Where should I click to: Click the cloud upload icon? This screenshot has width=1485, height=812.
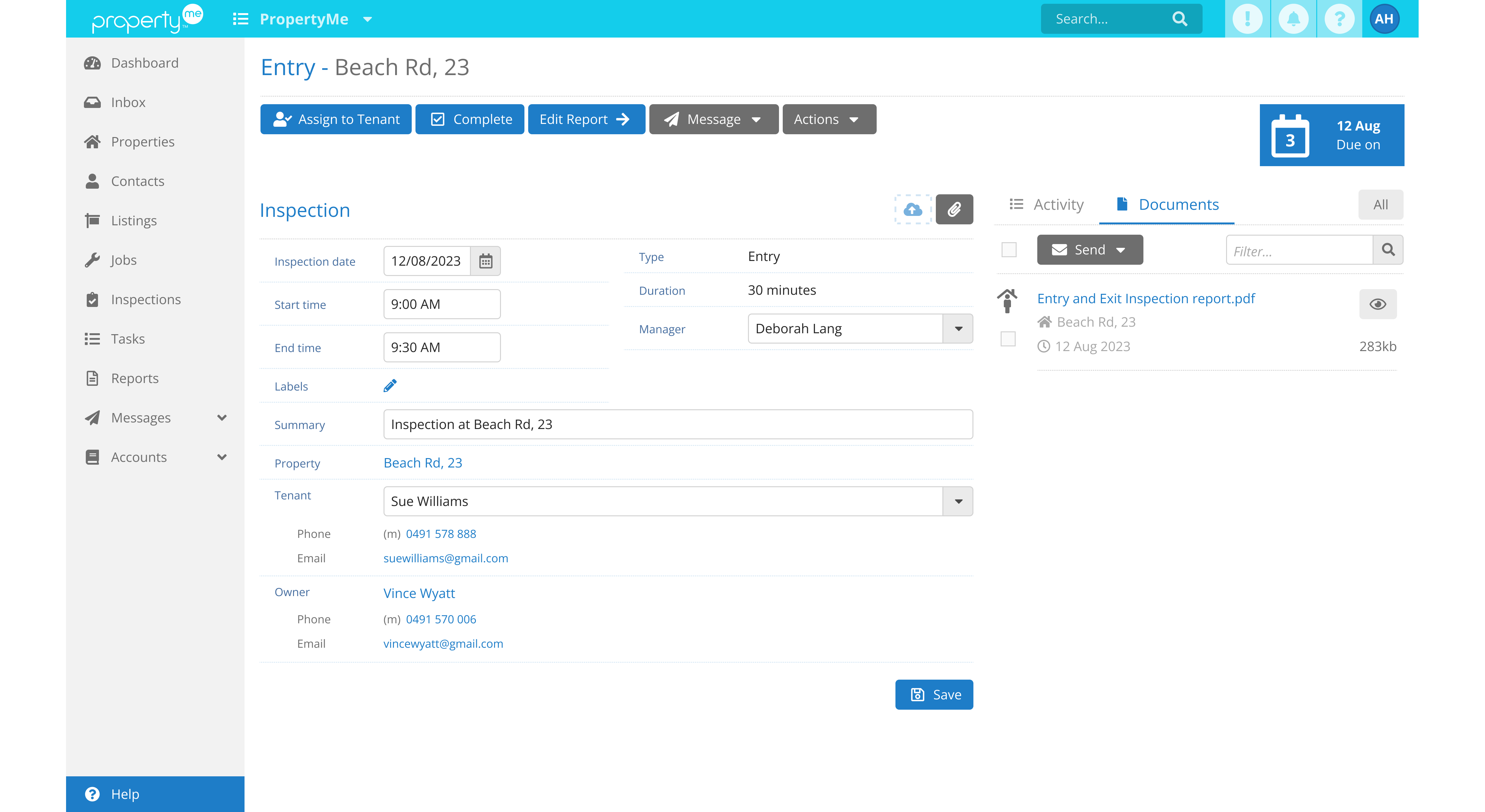click(x=913, y=209)
